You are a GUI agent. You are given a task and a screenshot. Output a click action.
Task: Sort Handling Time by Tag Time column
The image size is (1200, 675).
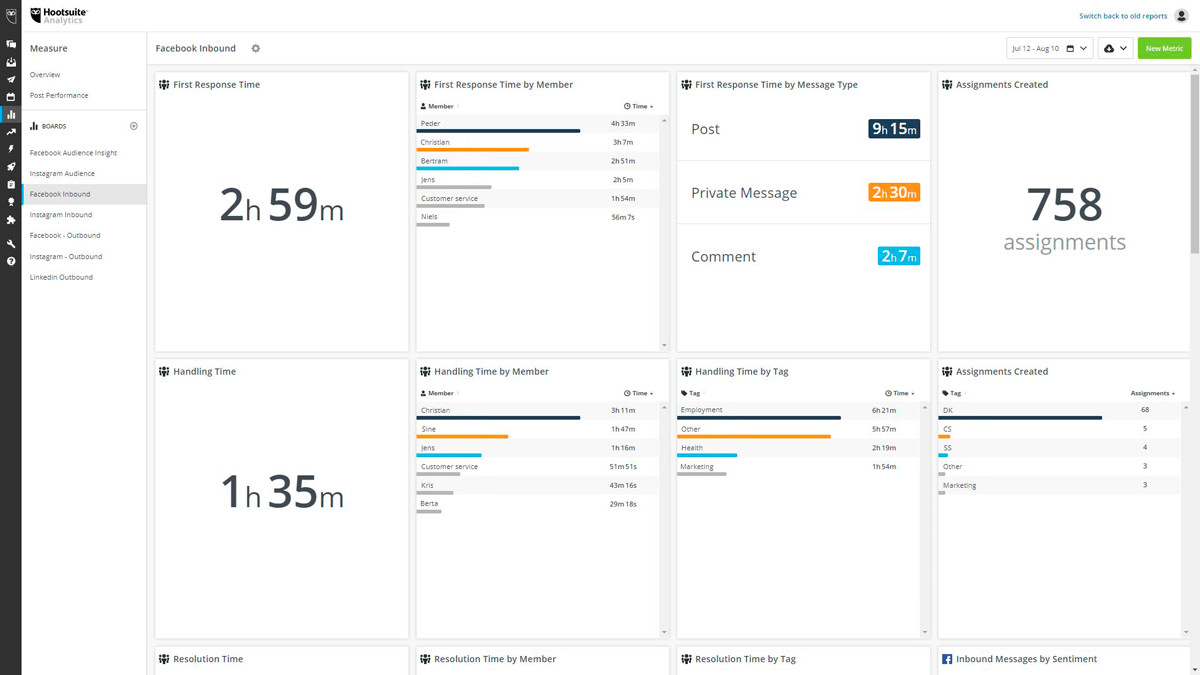coord(900,393)
